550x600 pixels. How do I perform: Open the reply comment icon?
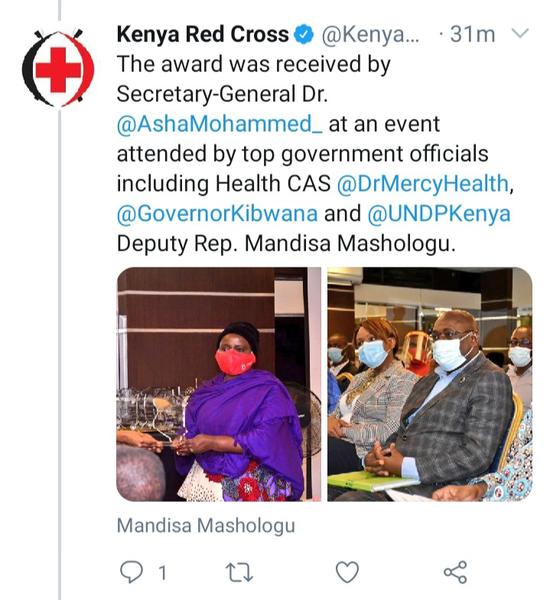click(x=131, y=572)
